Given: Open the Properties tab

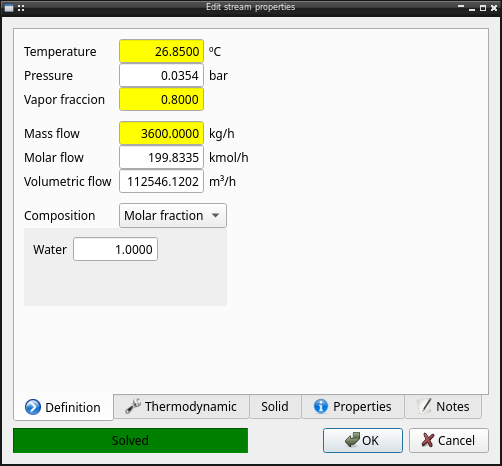Looking at the screenshot, I should pyautogui.click(x=353, y=406).
